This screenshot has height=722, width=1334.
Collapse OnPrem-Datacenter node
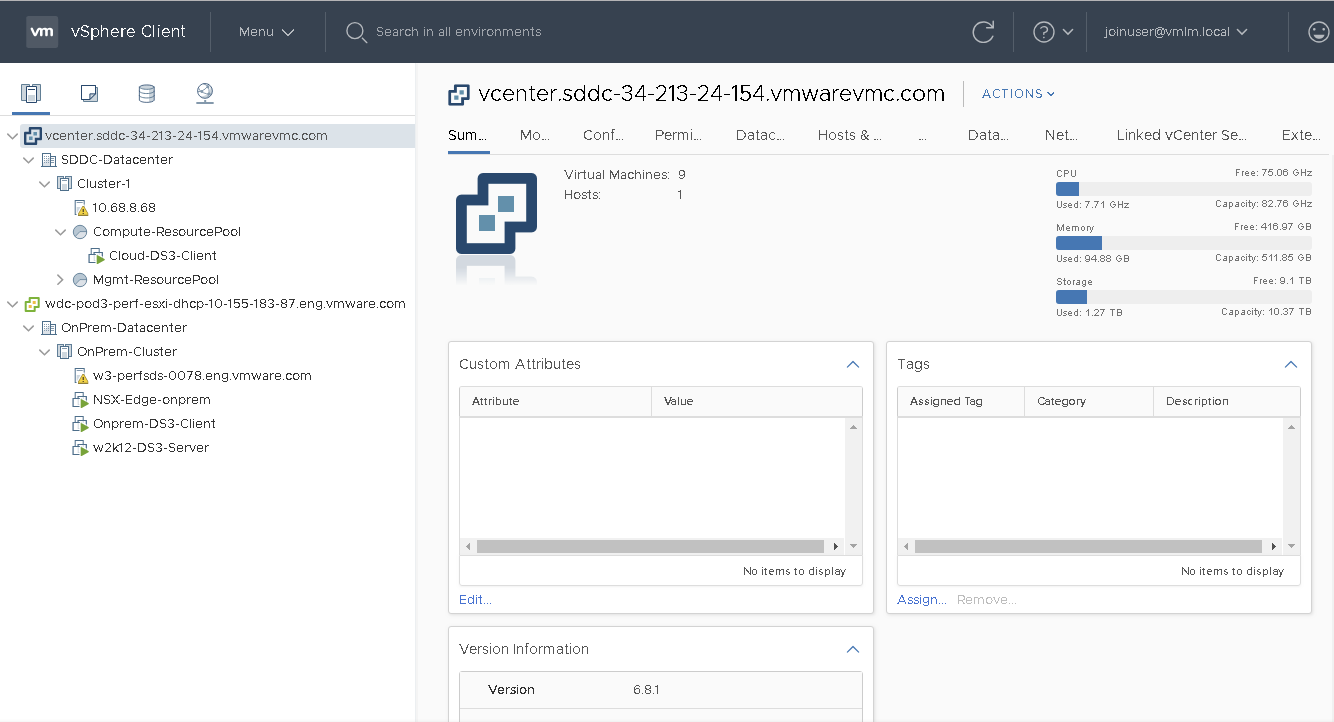pyautogui.click(x=28, y=328)
